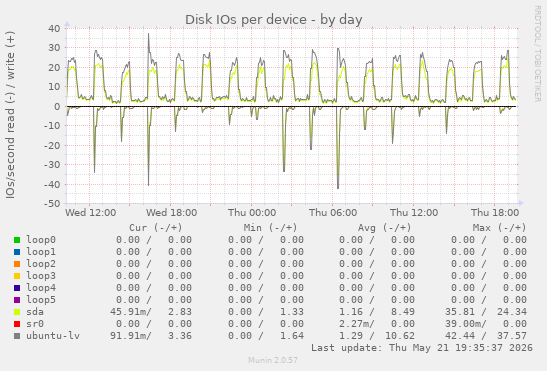Viewport: 547px width, 371px height.
Task: Click the Thu 12:00 axis label
Action: coord(414,213)
